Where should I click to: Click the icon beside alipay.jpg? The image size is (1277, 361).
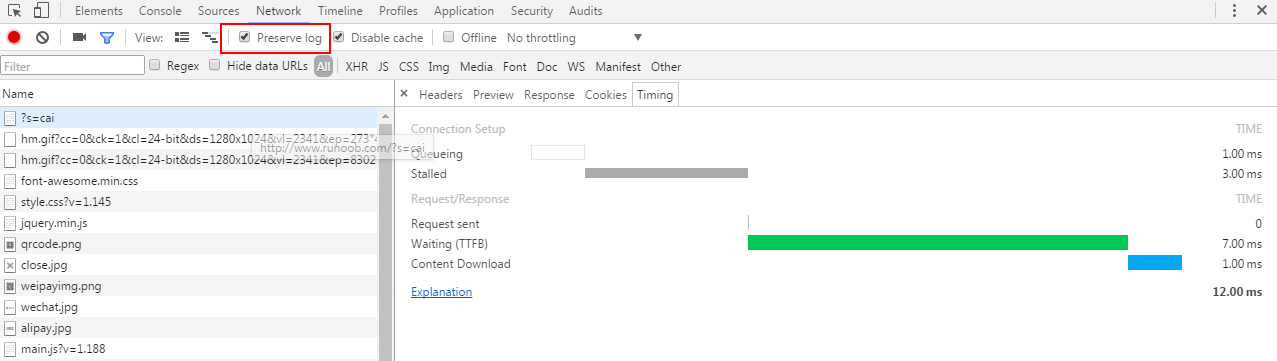tap(10, 328)
